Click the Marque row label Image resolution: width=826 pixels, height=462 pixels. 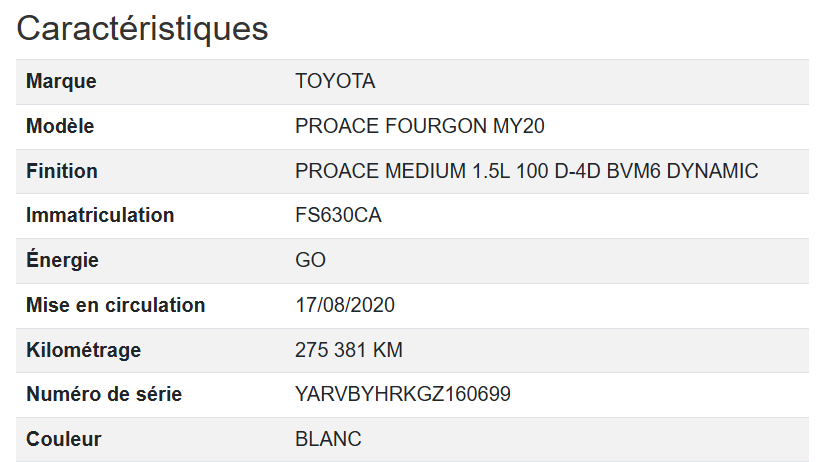click(61, 82)
